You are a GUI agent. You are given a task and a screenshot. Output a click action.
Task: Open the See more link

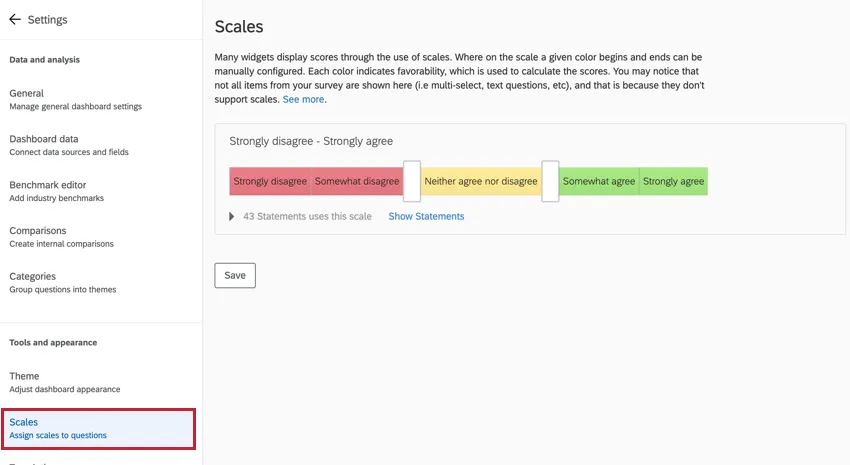click(x=303, y=100)
